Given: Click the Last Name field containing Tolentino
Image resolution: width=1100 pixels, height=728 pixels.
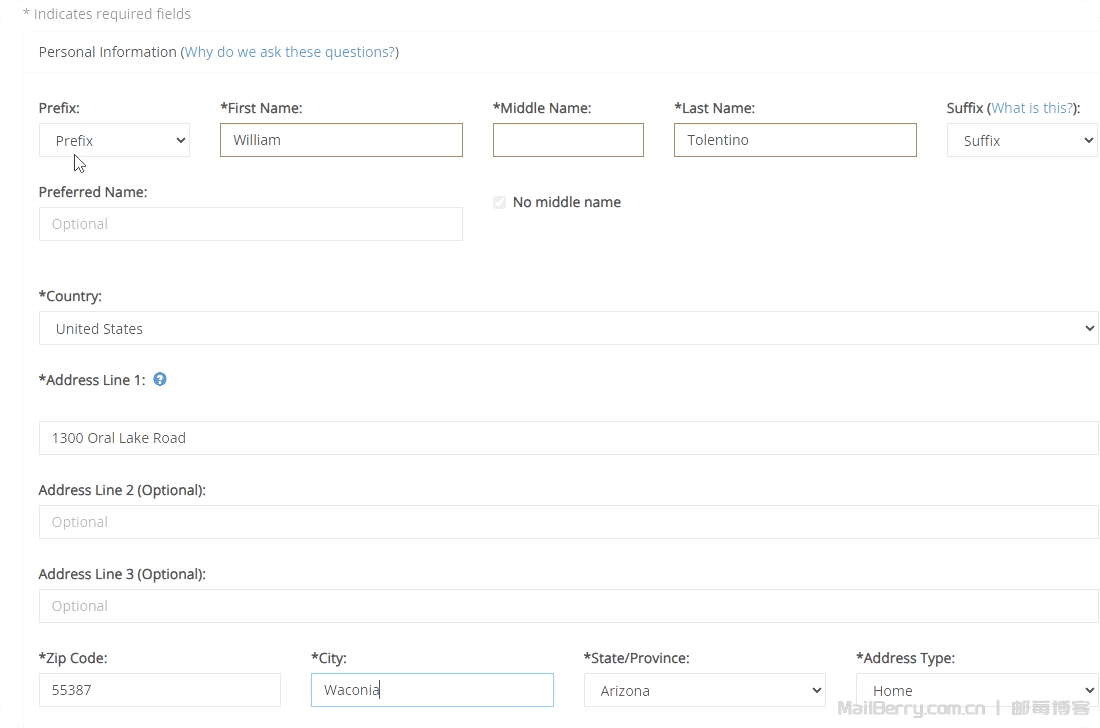Looking at the screenshot, I should tap(795, 140).
